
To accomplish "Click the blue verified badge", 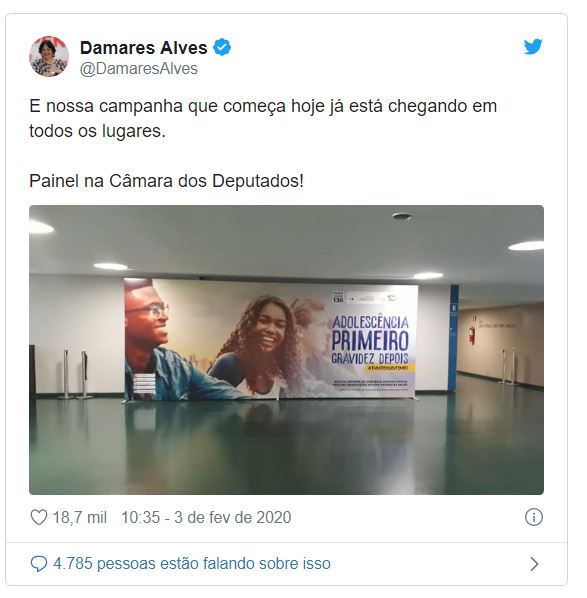I will [222, 48].
